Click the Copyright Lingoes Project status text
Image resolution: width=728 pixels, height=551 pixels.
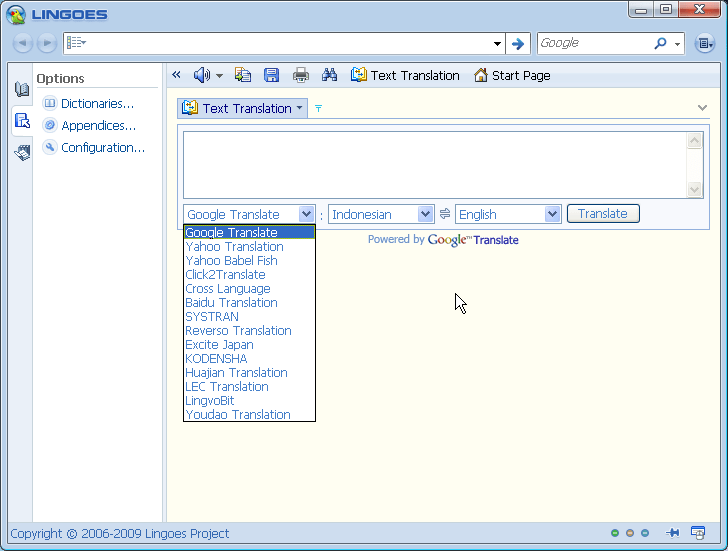(119, 533)
